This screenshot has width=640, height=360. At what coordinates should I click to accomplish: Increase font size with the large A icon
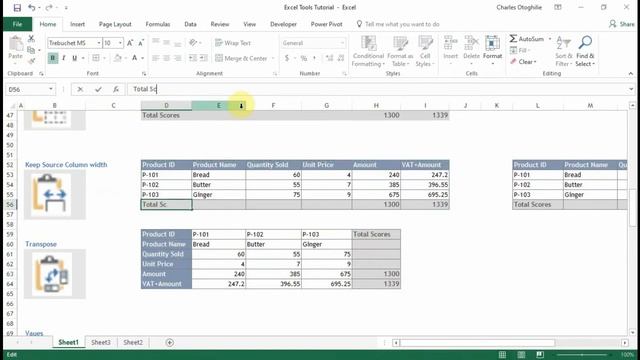130,43
